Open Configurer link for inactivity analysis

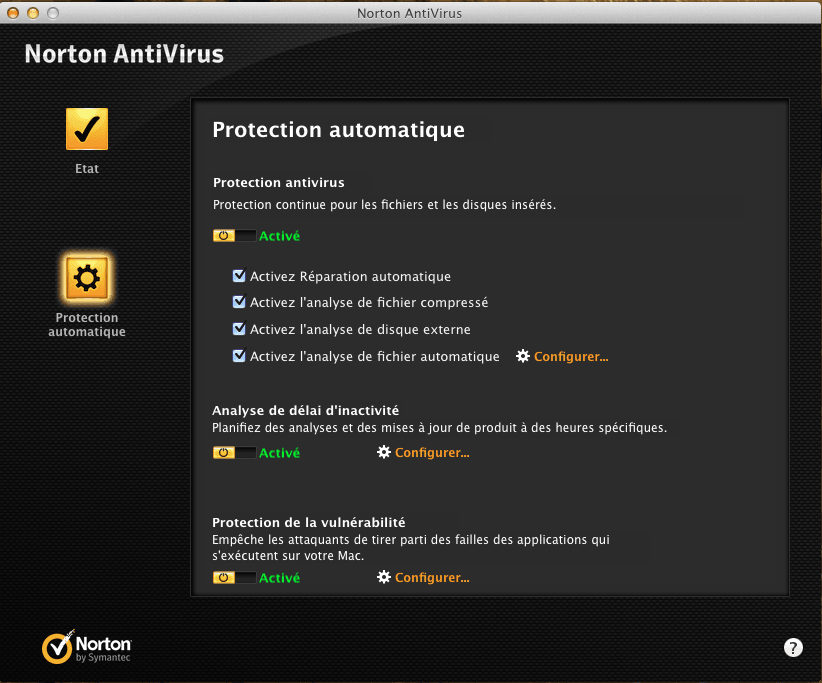(x=432, y=453)
